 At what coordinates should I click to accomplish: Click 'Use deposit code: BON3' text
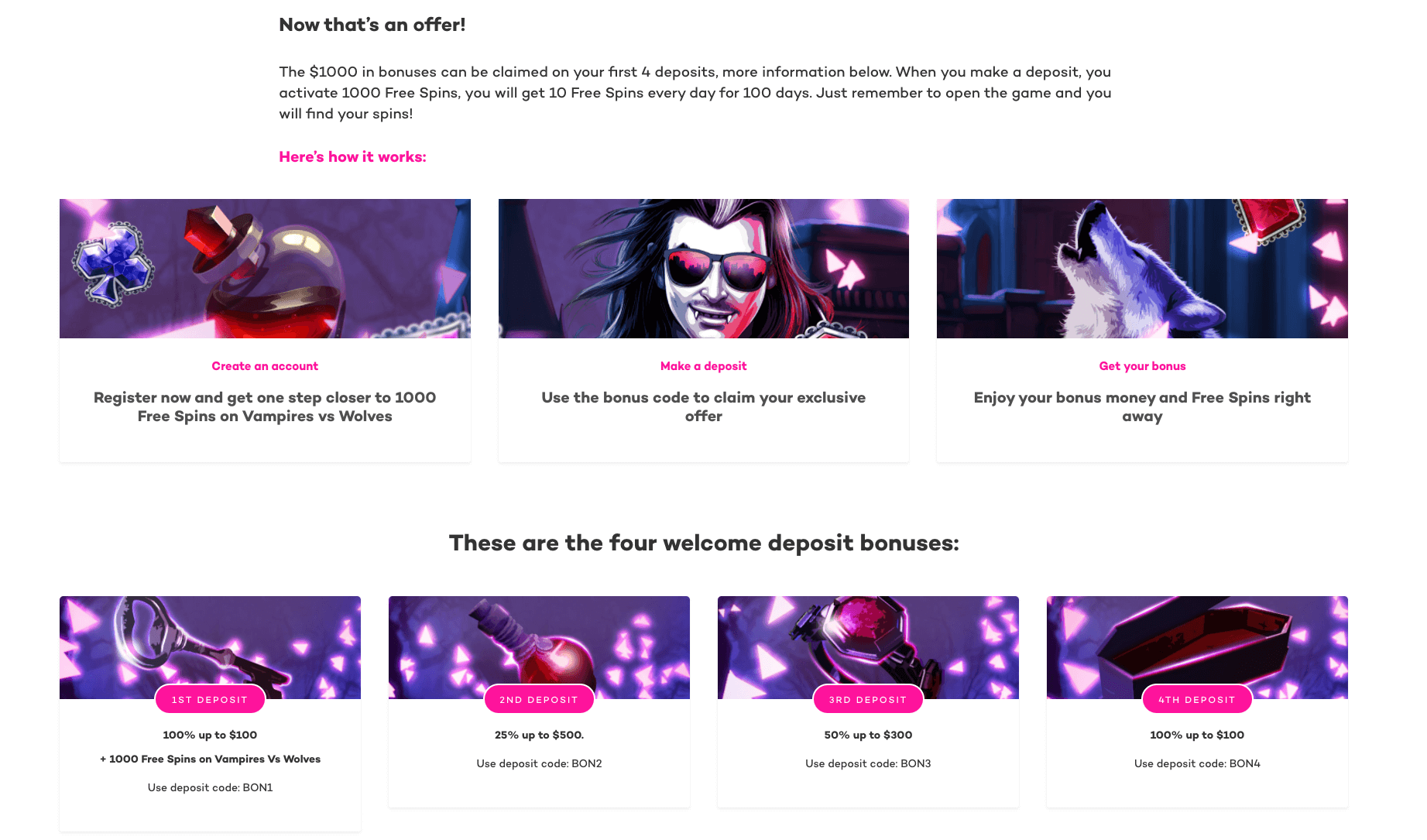(868, 763)
